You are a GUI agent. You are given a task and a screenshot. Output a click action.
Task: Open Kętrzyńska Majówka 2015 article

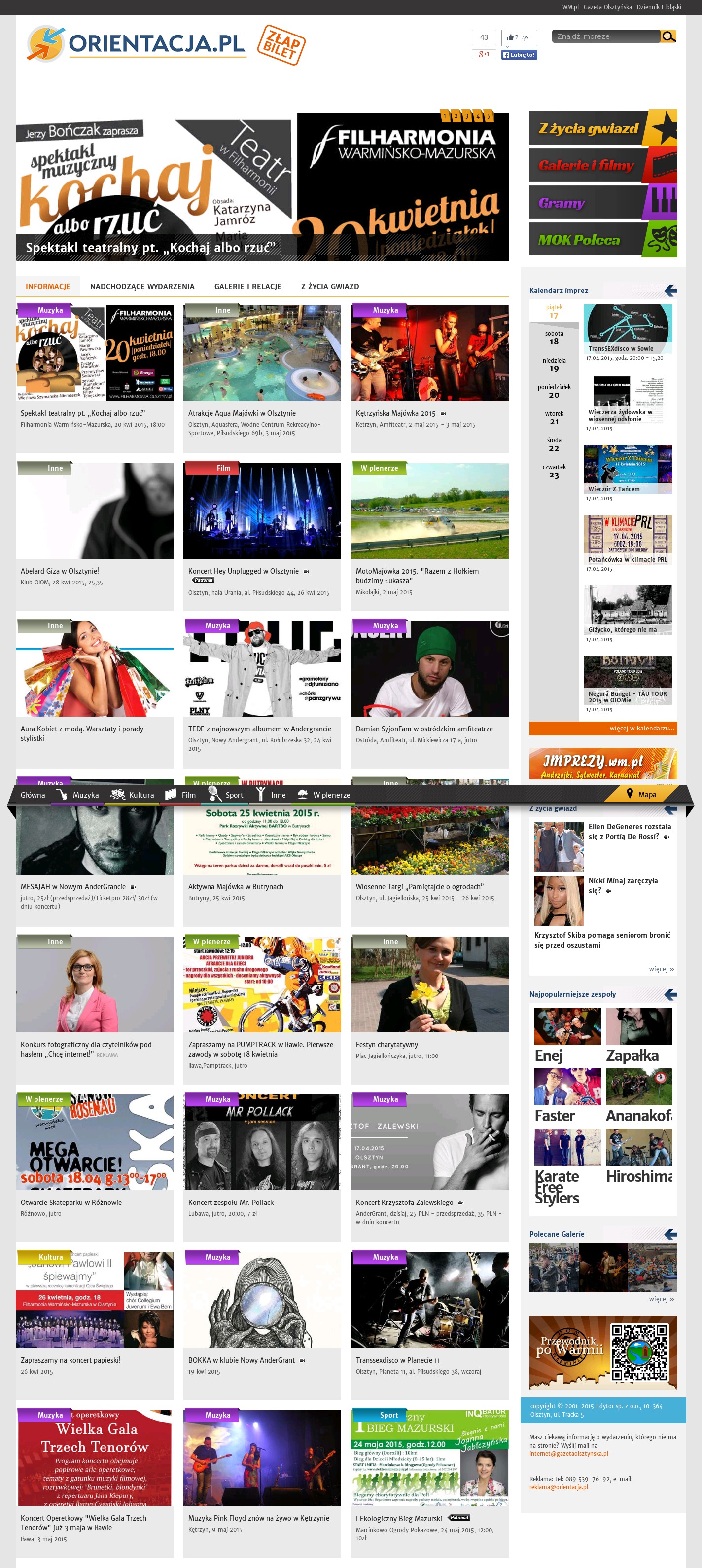point(395,413)
